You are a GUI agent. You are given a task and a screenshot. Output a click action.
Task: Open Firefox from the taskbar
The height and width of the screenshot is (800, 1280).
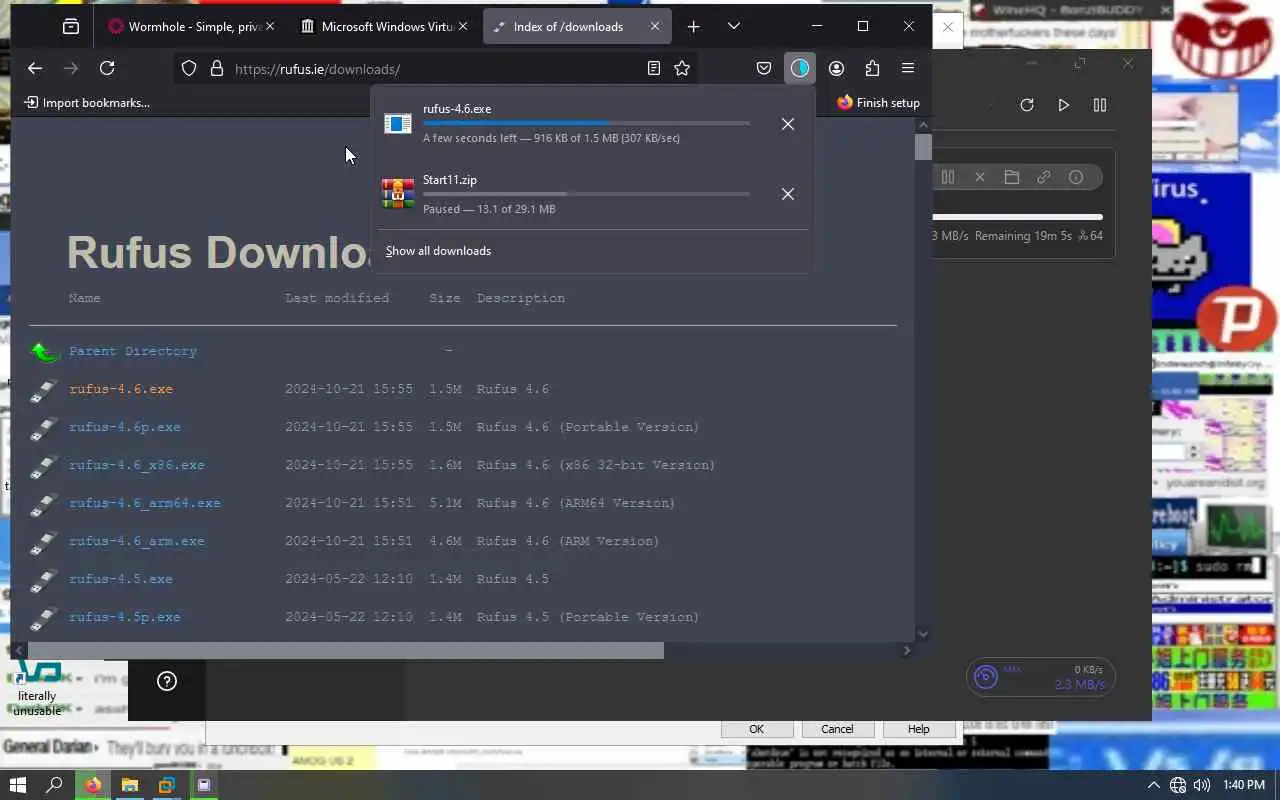tap(93, 785)
